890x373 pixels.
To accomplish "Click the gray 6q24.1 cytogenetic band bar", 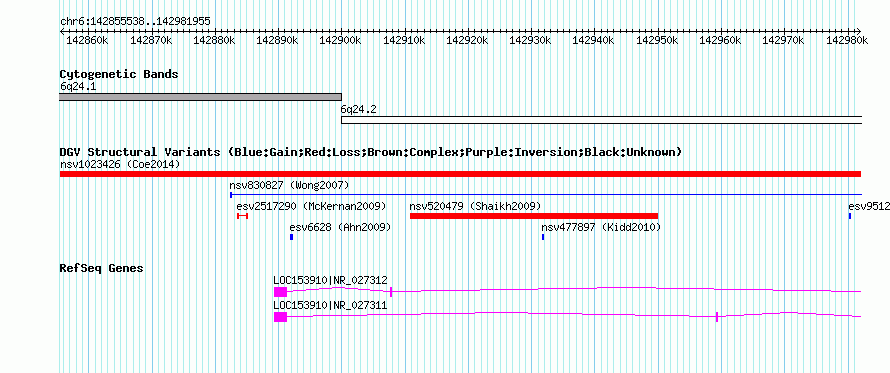I will click(x=200, y=97).
